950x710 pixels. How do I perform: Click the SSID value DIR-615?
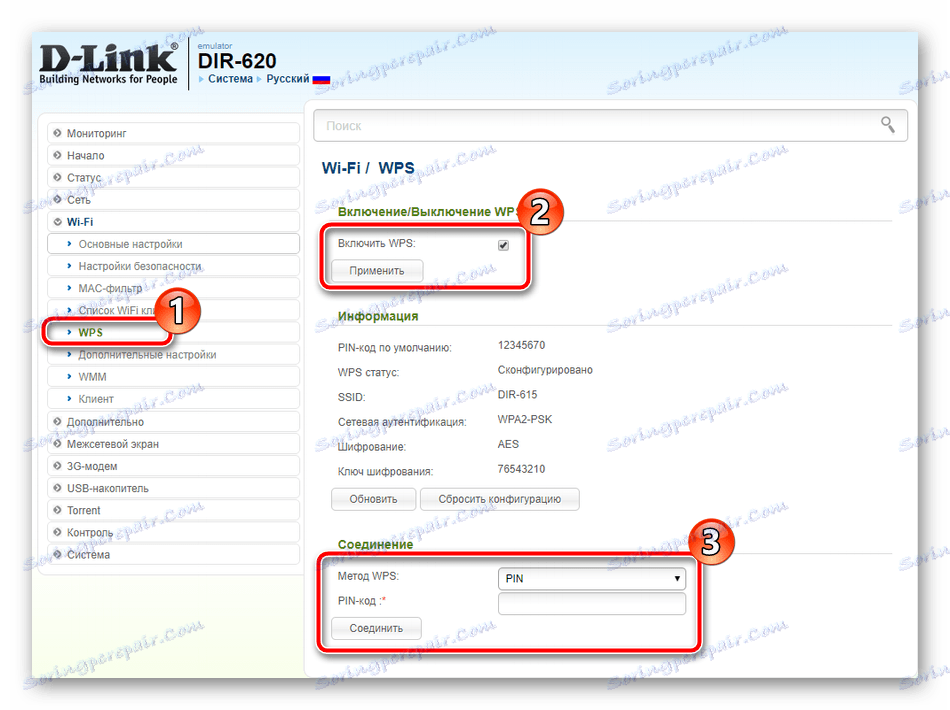(517, 394)
